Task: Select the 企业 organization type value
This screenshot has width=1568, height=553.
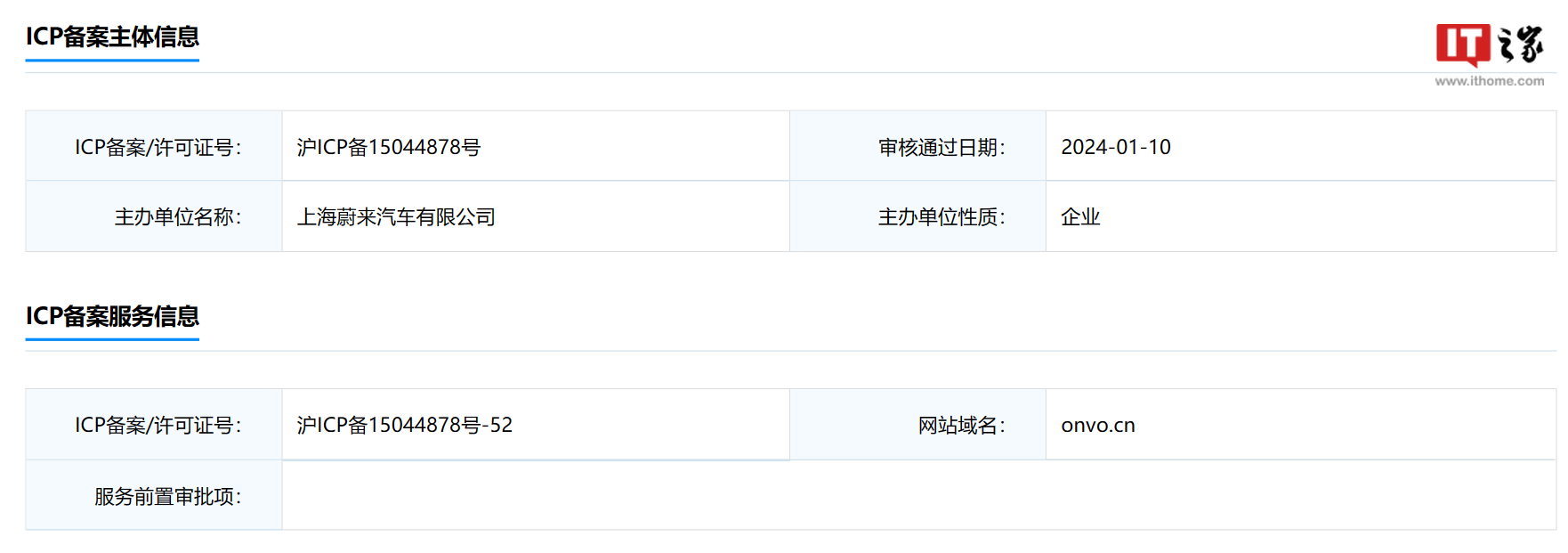Action: click(x=1080, y=217)
